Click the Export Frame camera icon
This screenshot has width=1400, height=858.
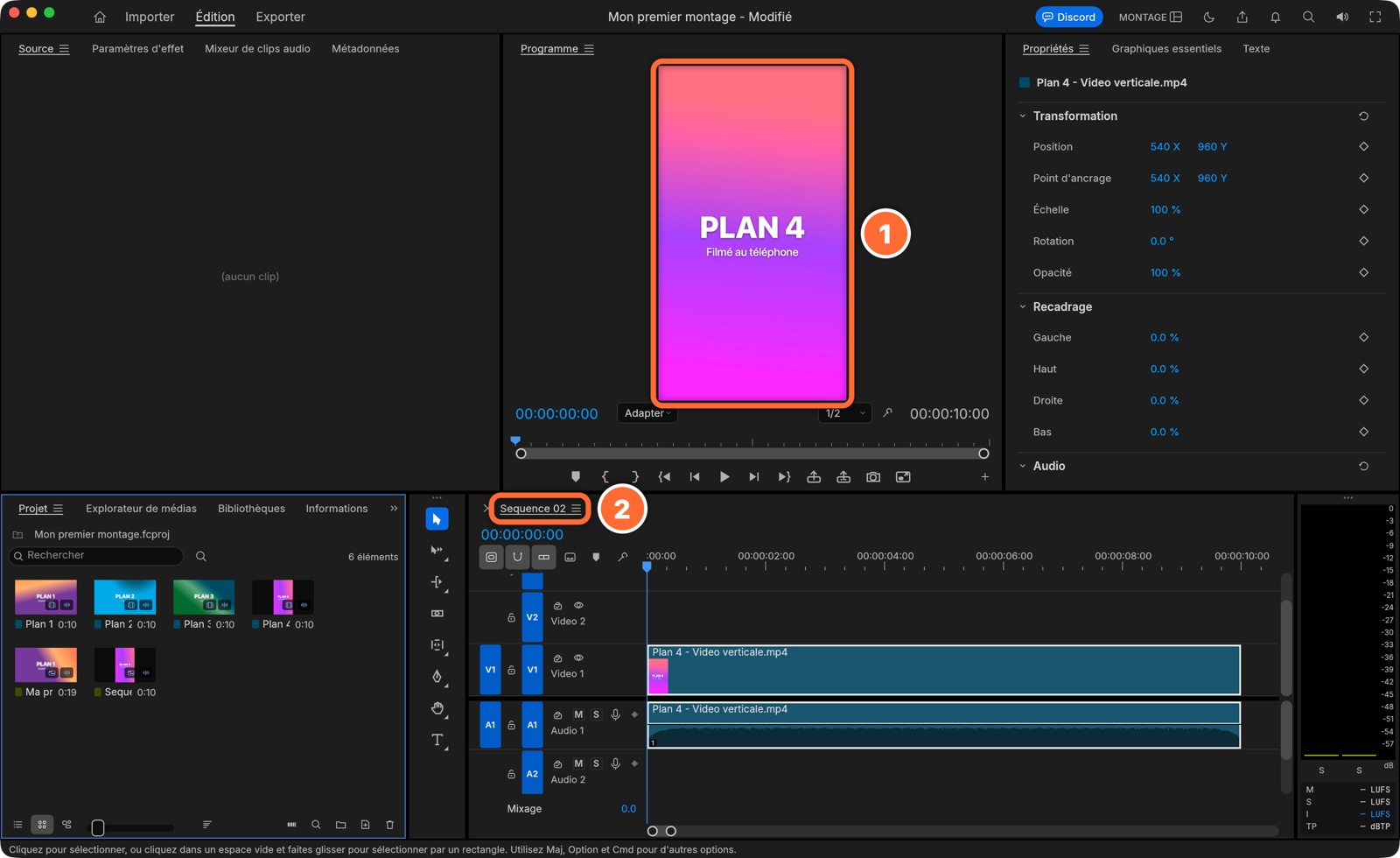[x=873, y=477]
